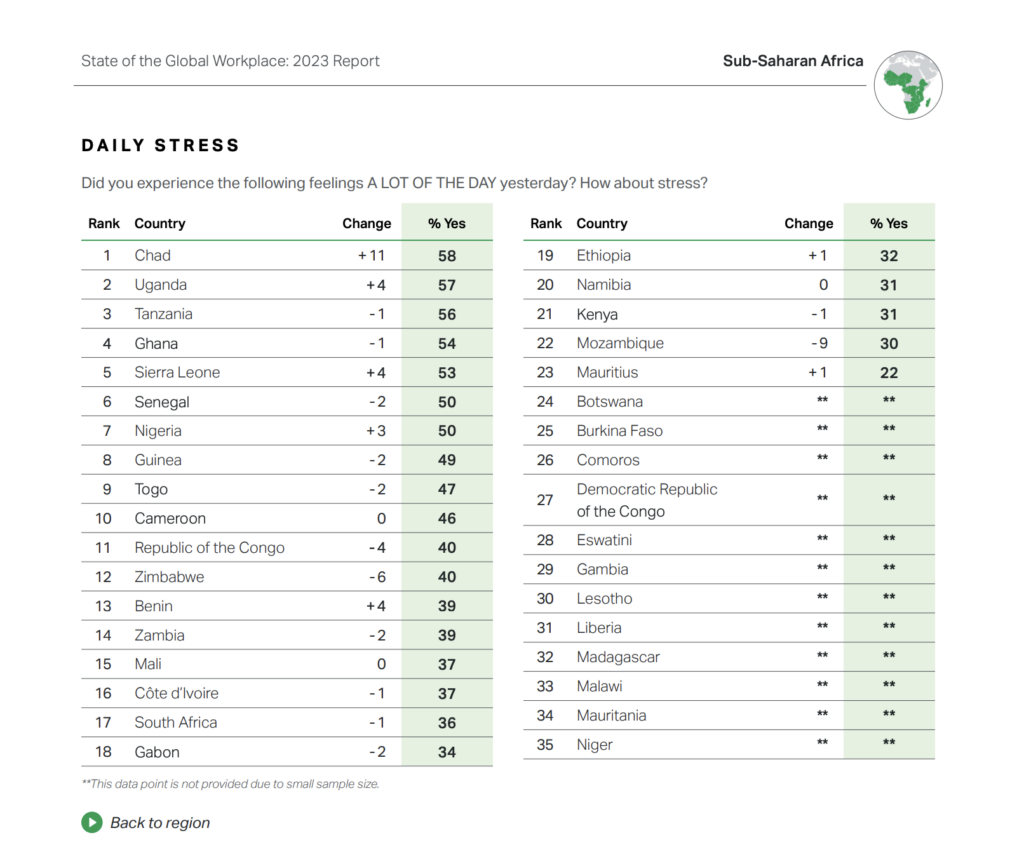The image size is (1024, 854).
Task: Click the Republic of the Congo entry
Action: coord(210,548)
